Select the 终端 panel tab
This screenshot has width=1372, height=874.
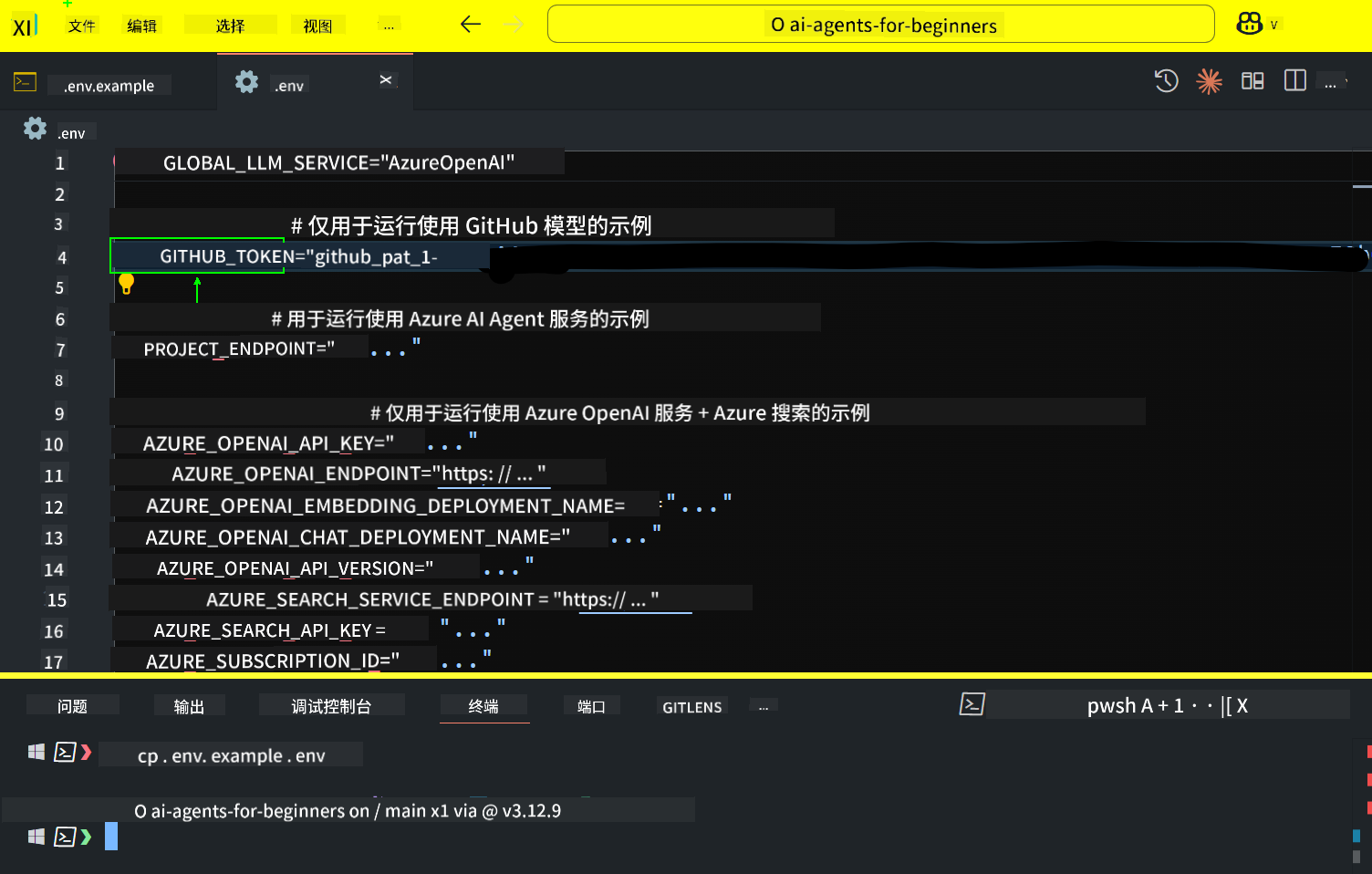click(x=483, y=706)
